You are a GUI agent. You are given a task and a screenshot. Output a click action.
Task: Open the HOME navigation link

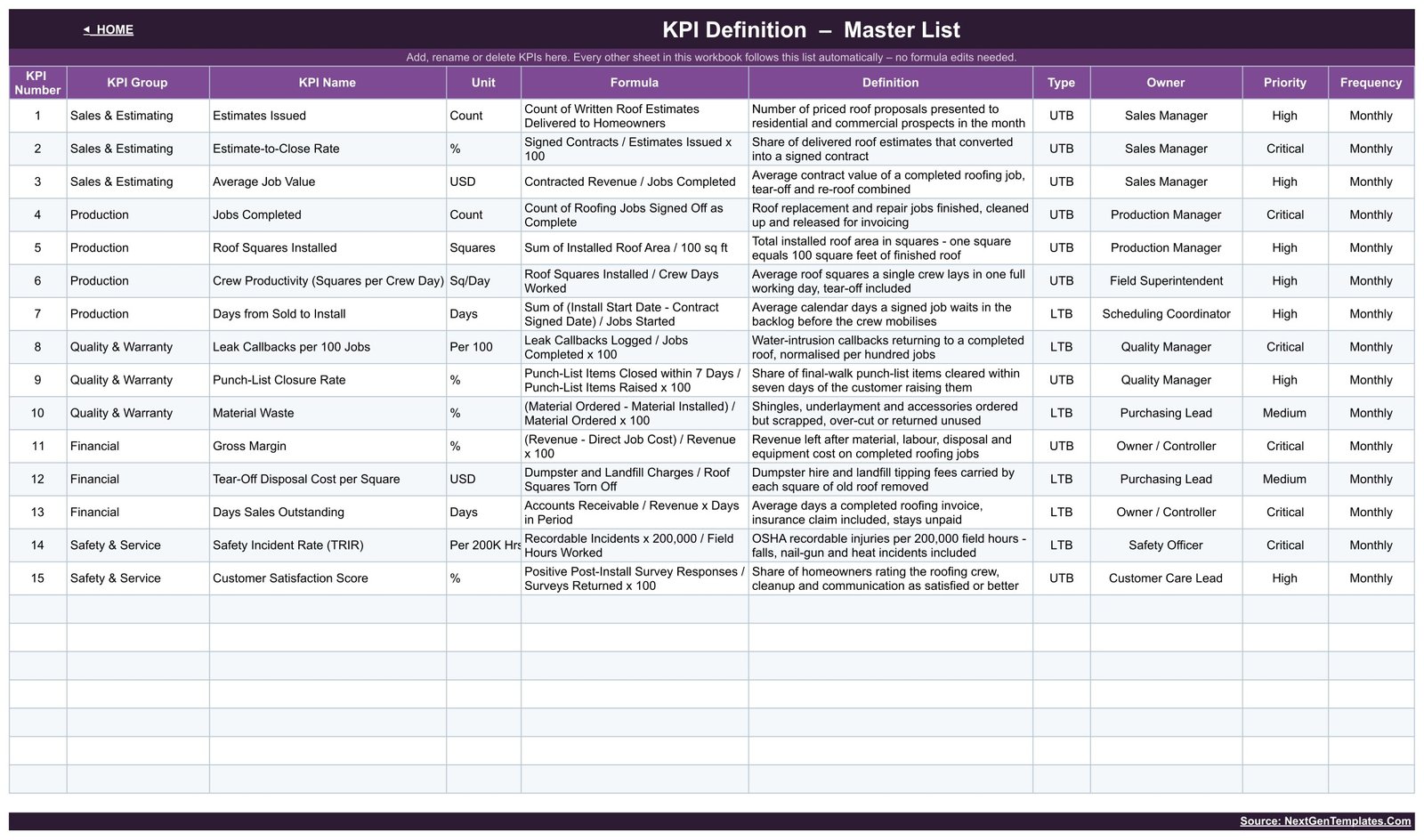click(x=109, y=29)
